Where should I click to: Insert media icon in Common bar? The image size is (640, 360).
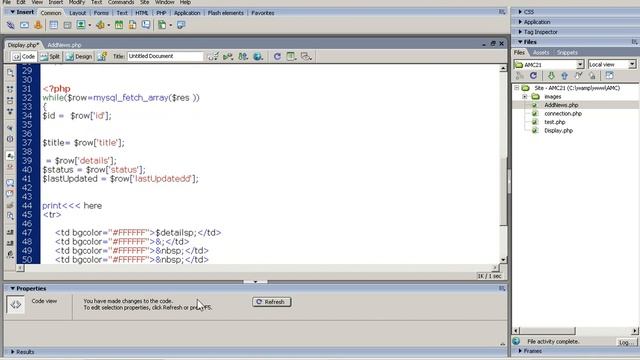[x=100, y=25]
